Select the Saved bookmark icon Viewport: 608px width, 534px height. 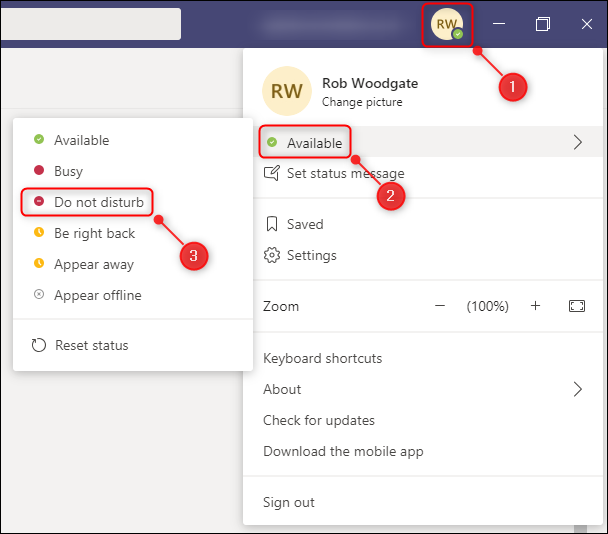pyautogui.click(x=271, y=225)
